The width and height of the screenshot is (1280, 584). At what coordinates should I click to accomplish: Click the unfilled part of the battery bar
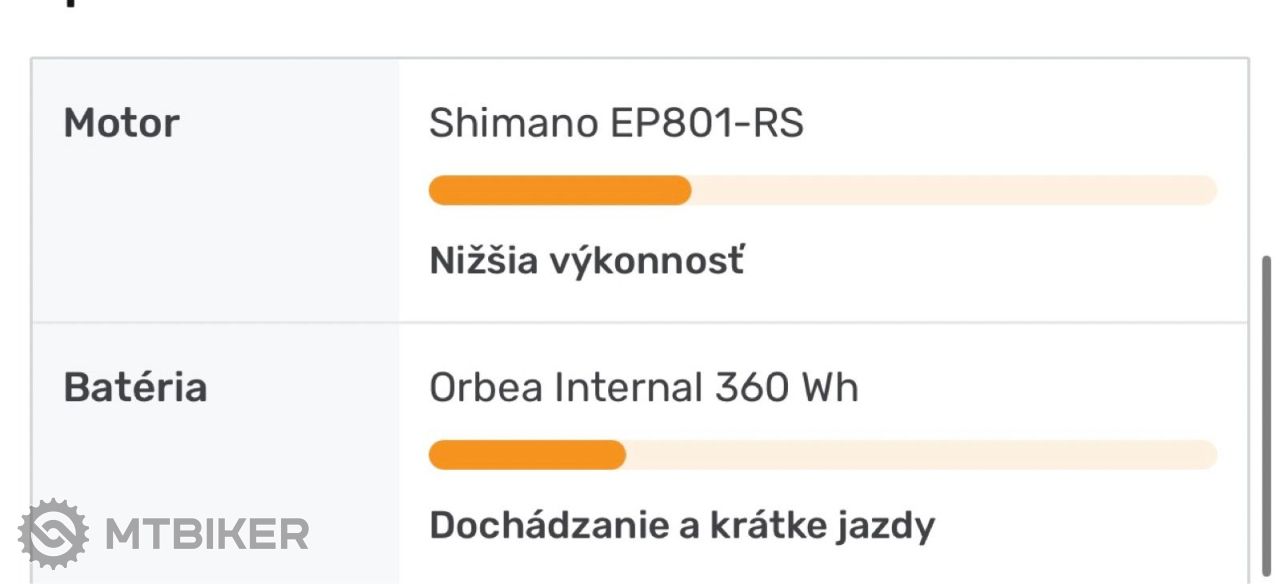pos(921,454)
